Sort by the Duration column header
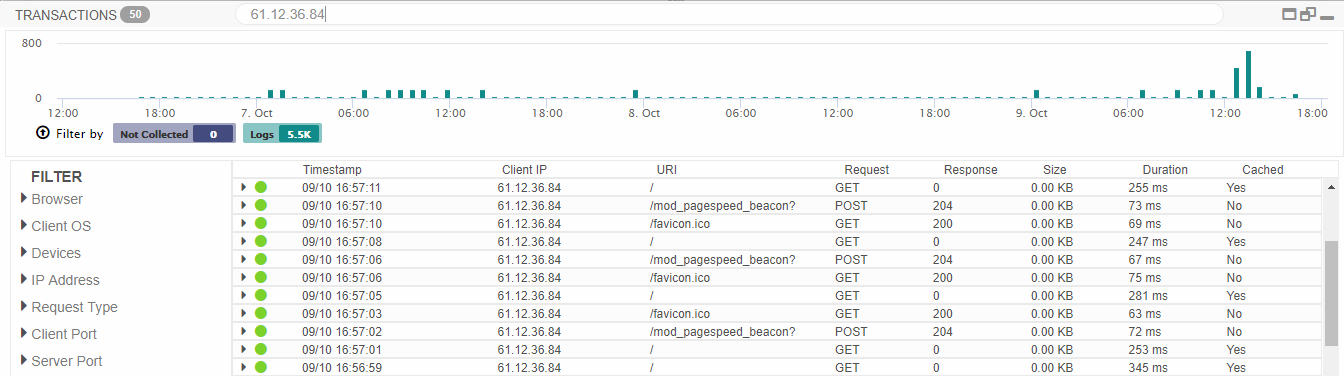This screenshot has width=1344, height=376. (x=1165, y=170)
